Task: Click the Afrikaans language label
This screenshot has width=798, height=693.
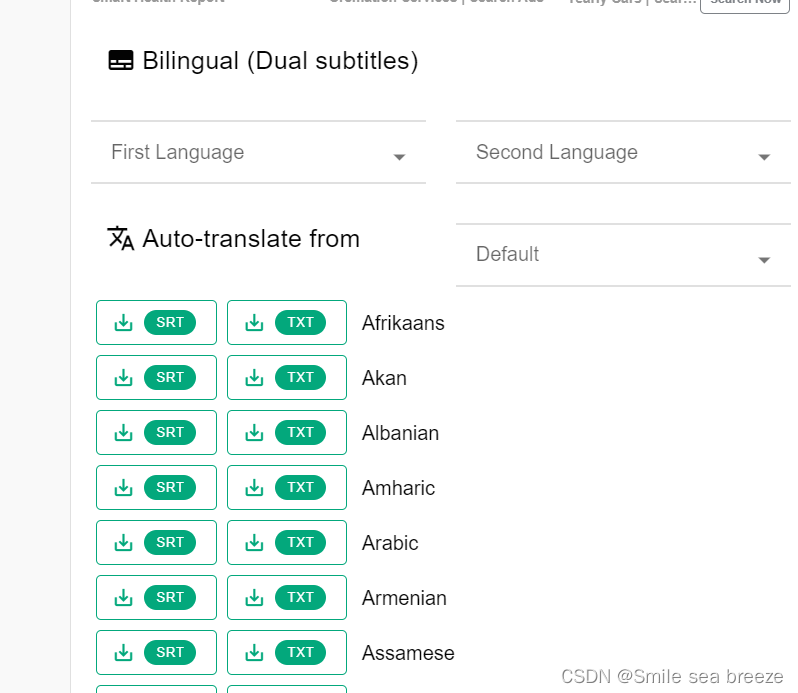Action: tap(403, 323)
